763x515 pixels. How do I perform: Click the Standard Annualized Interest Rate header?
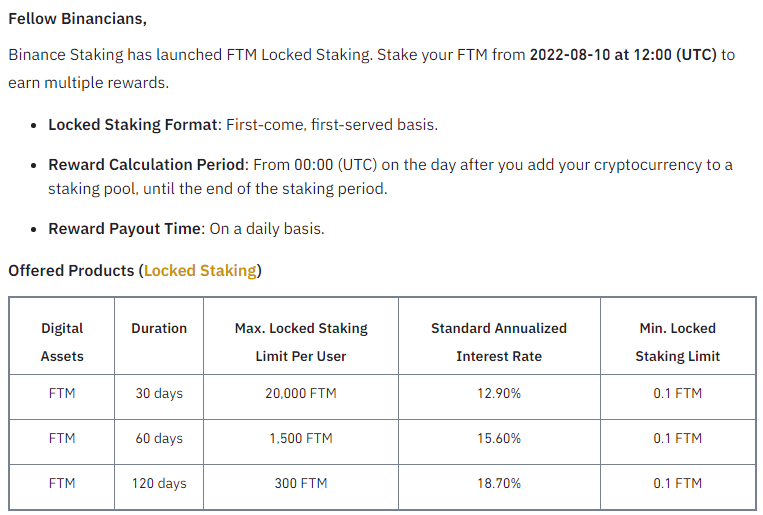point(499,341)
